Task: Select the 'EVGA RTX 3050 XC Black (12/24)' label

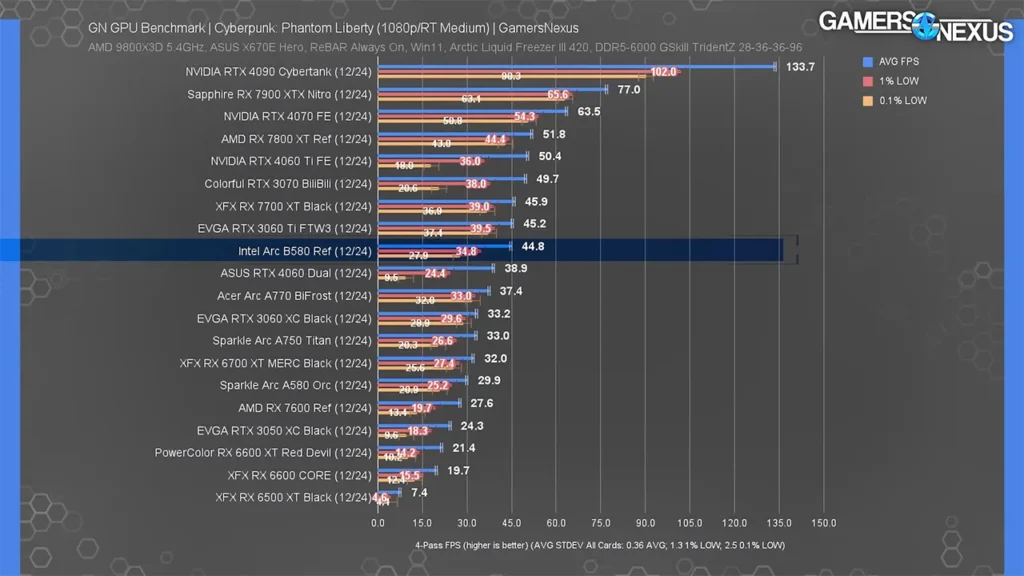Action: (x=284, y=430)
